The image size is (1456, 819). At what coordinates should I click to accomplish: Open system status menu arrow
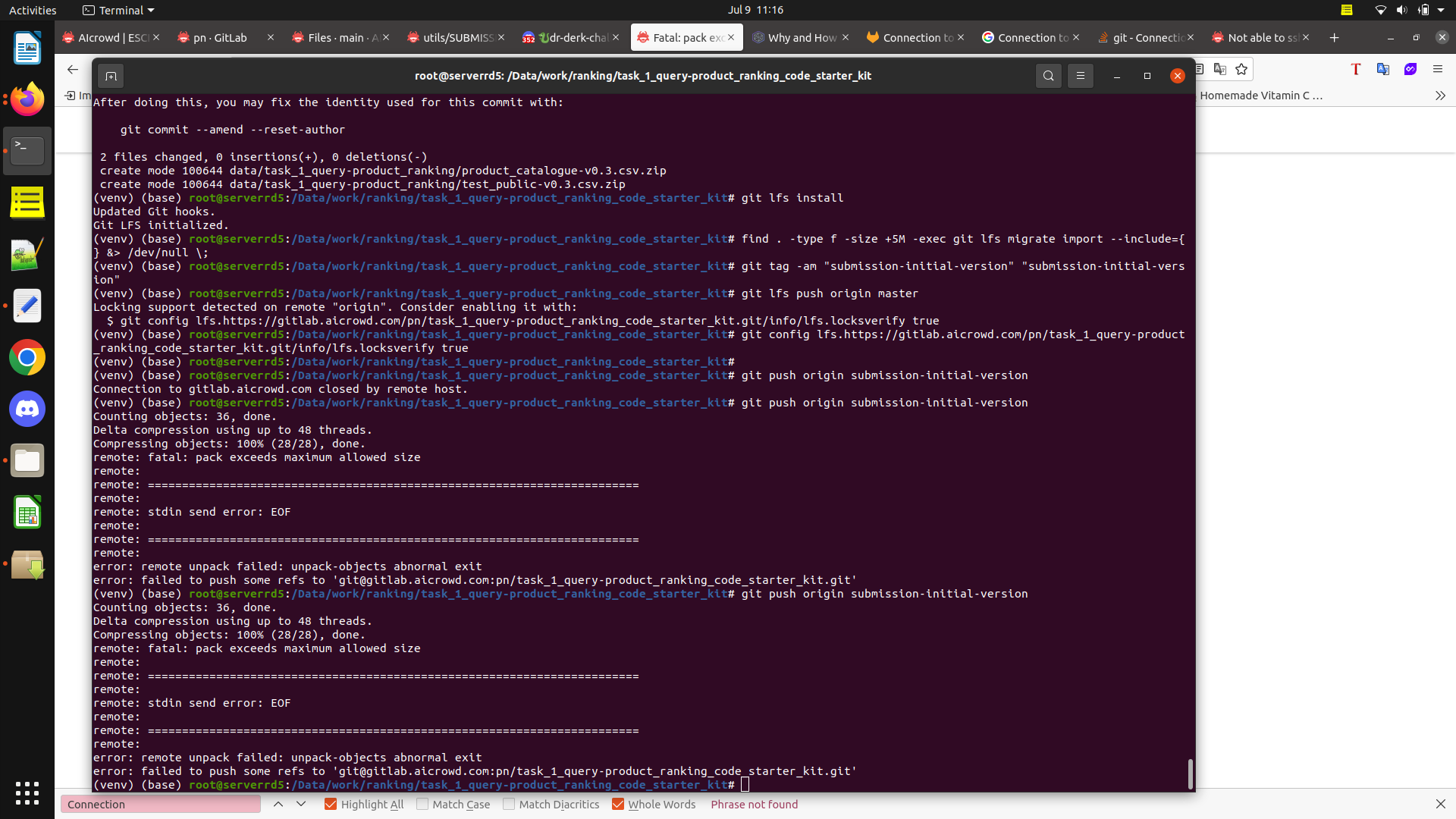click(1440, 10)
